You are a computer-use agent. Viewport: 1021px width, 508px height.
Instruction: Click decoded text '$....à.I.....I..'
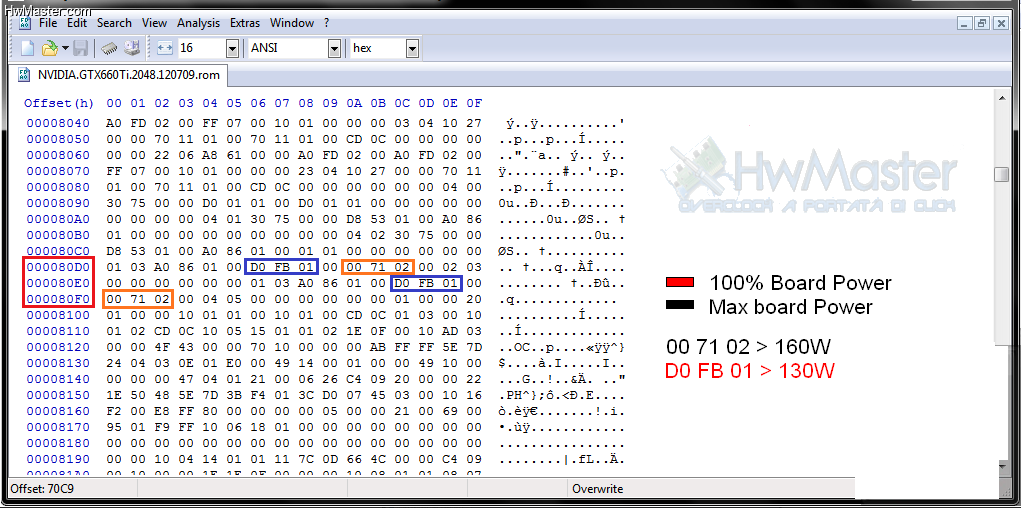click(x=563, y=363)
